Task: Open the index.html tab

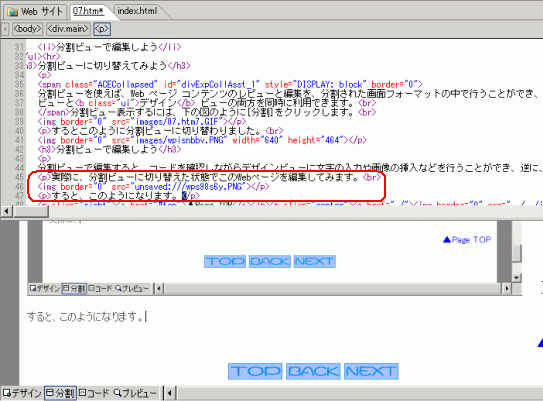Action: pos(137,11)
